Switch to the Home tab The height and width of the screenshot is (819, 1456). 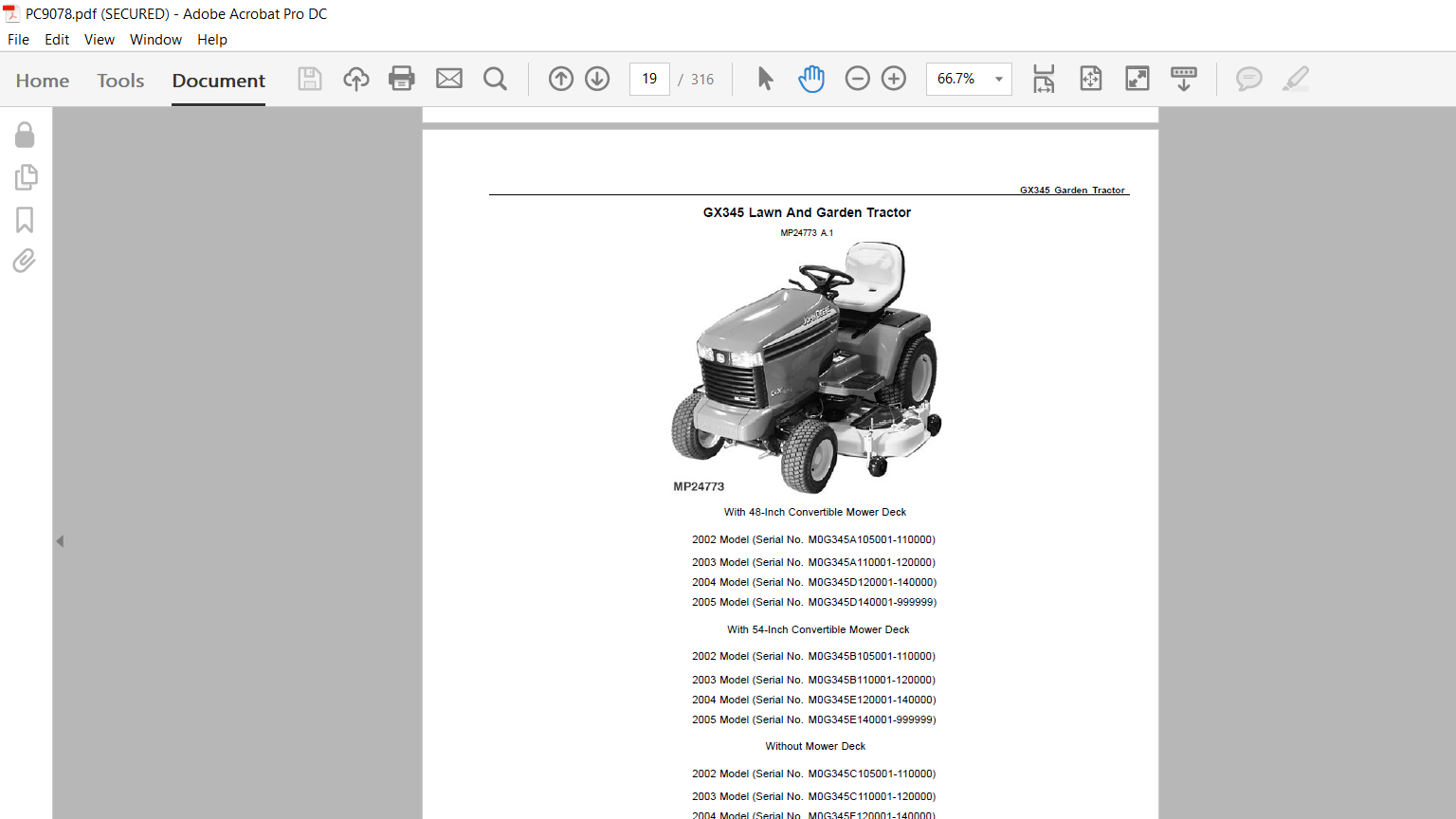pos(43,81)
